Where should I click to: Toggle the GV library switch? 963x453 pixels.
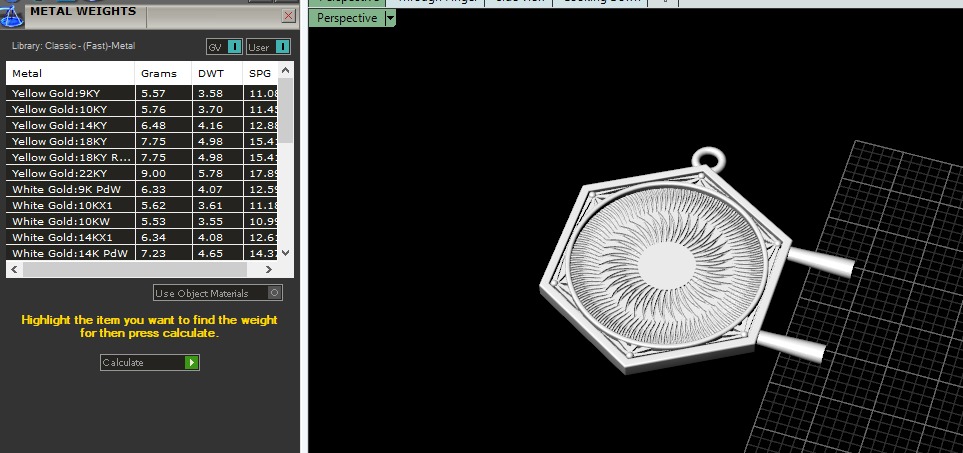point(224,47)
